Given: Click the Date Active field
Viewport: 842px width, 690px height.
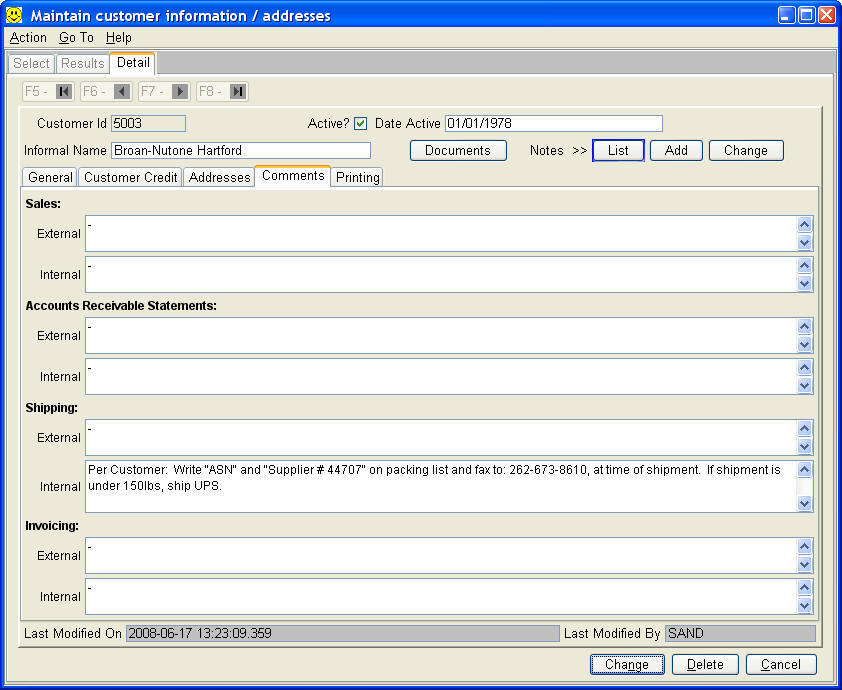Looking at the screenshot, I should point(554,124).
